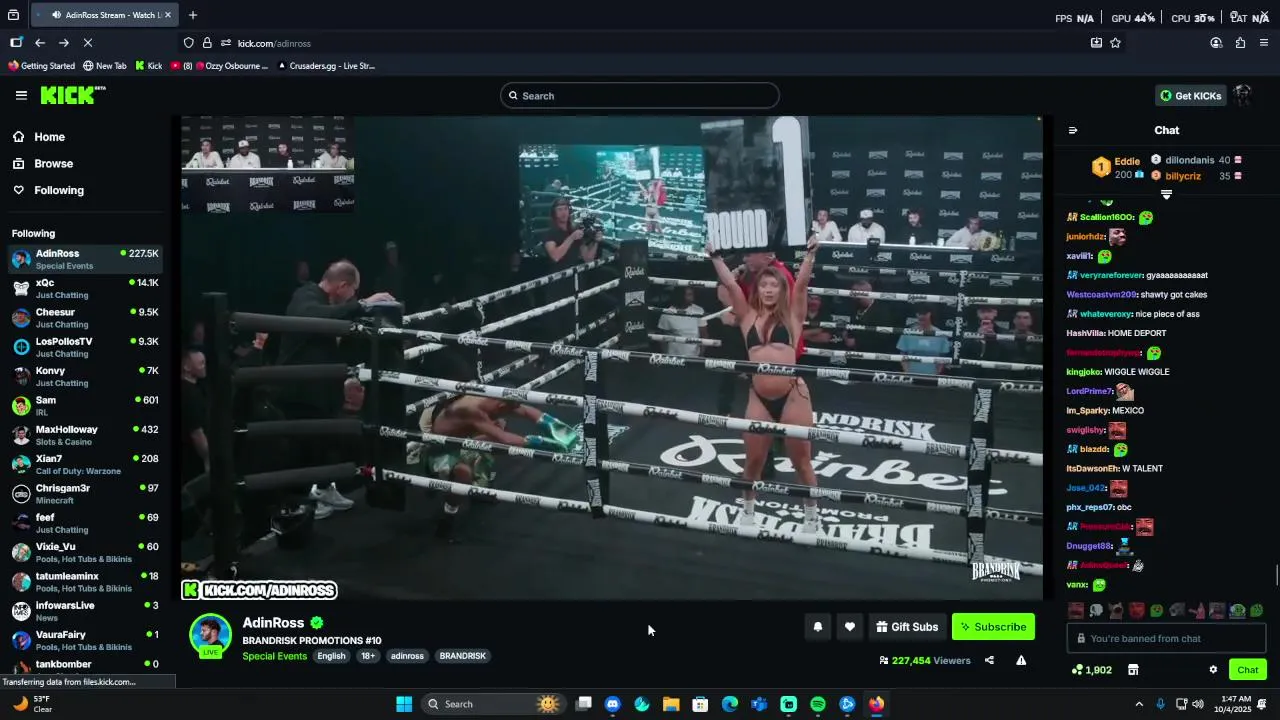The width and height of the screenshot is (1280, 720).
Task: Click the Gift Subs button
Action: point(907,627)
